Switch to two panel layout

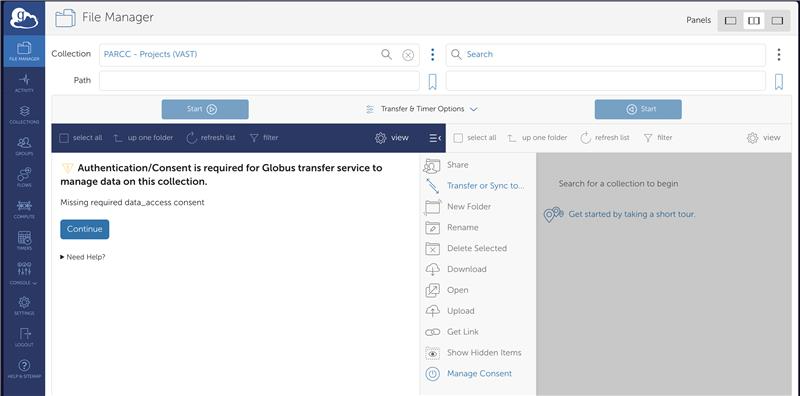point(754,21)
